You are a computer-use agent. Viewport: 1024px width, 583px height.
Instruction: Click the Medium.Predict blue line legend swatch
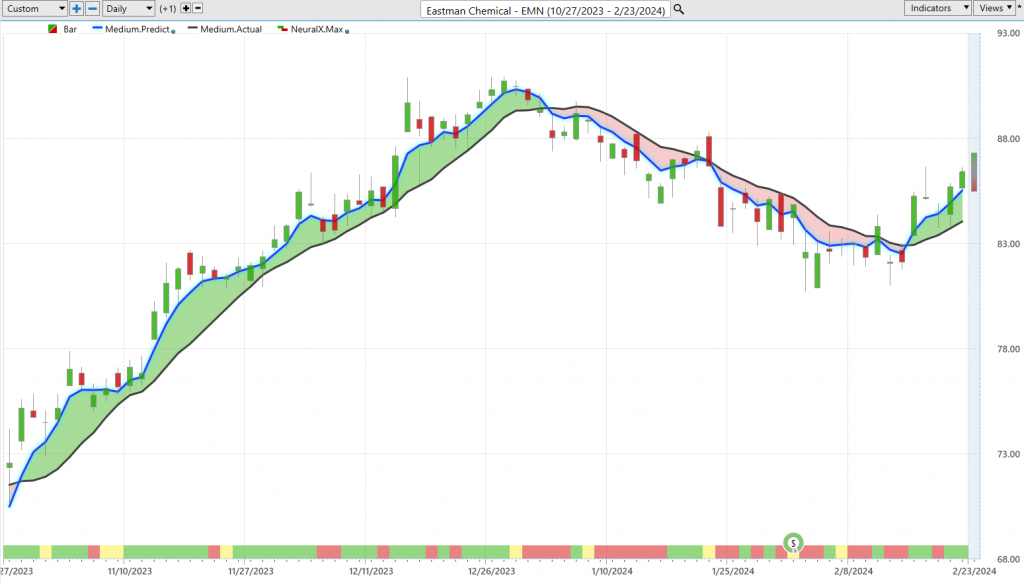pos(97,29)
